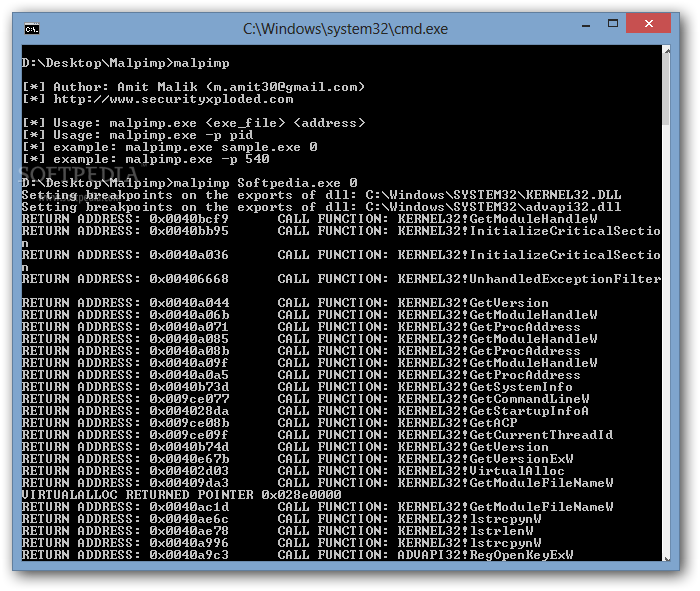Screen dimensions: 700x591
Task: Maximize the cmd.exe window
Action: 613,24
